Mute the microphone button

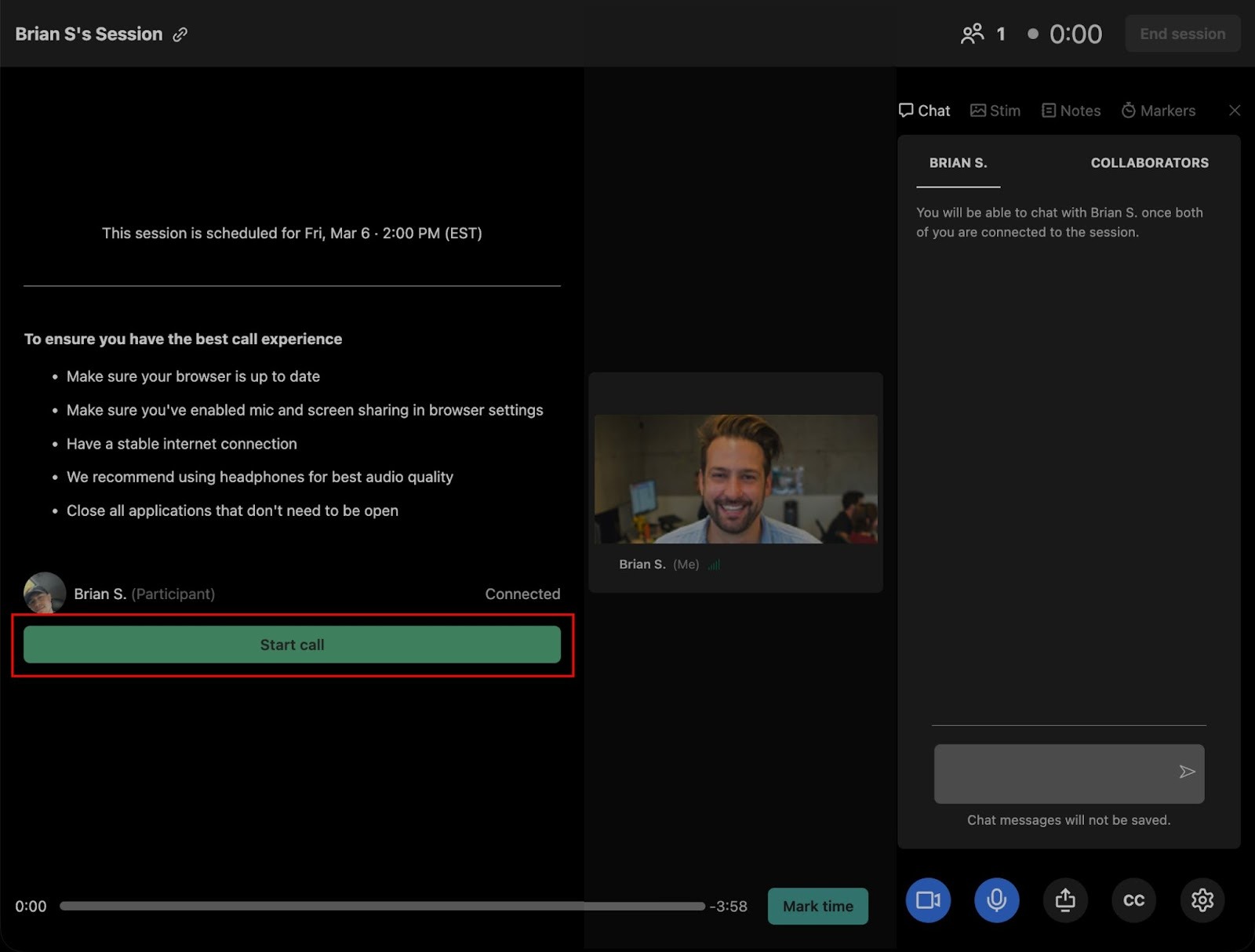pos(996,899)
